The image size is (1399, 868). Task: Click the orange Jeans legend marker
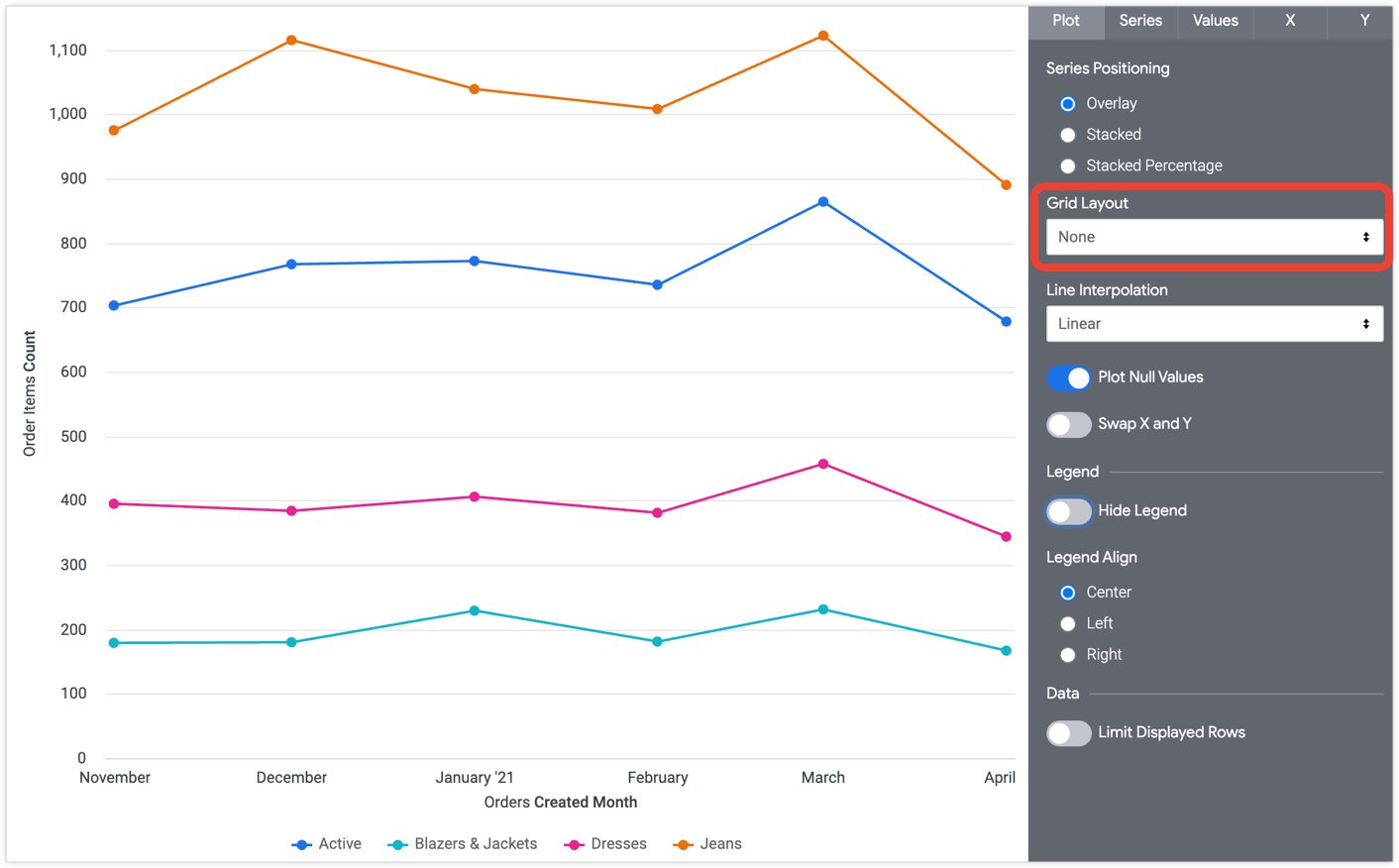point(683,845)
